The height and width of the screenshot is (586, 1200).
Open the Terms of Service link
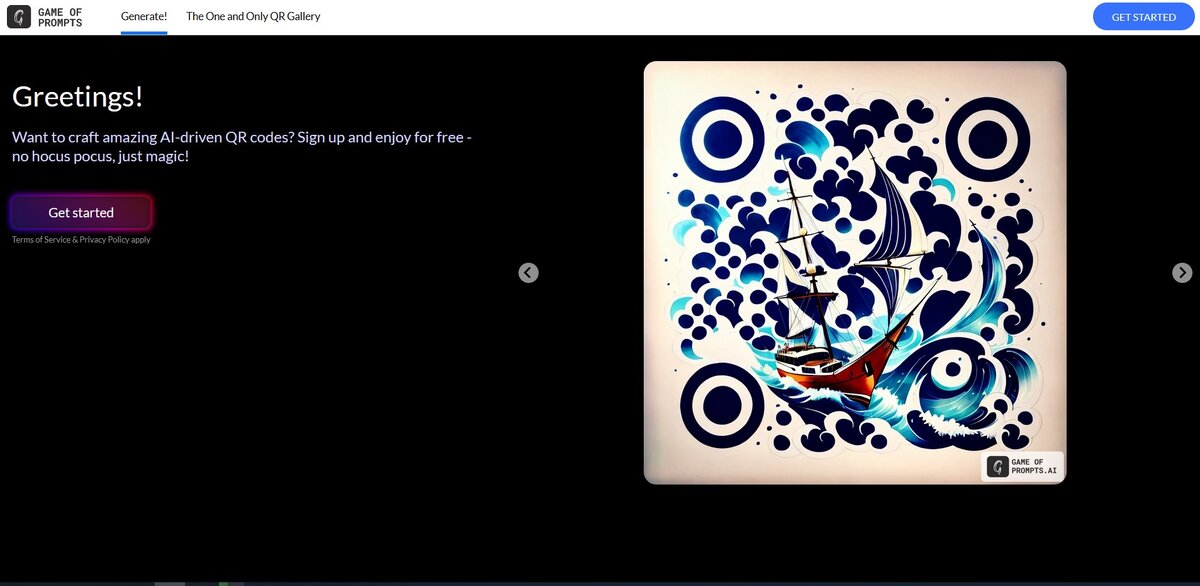tap(41, 240)
